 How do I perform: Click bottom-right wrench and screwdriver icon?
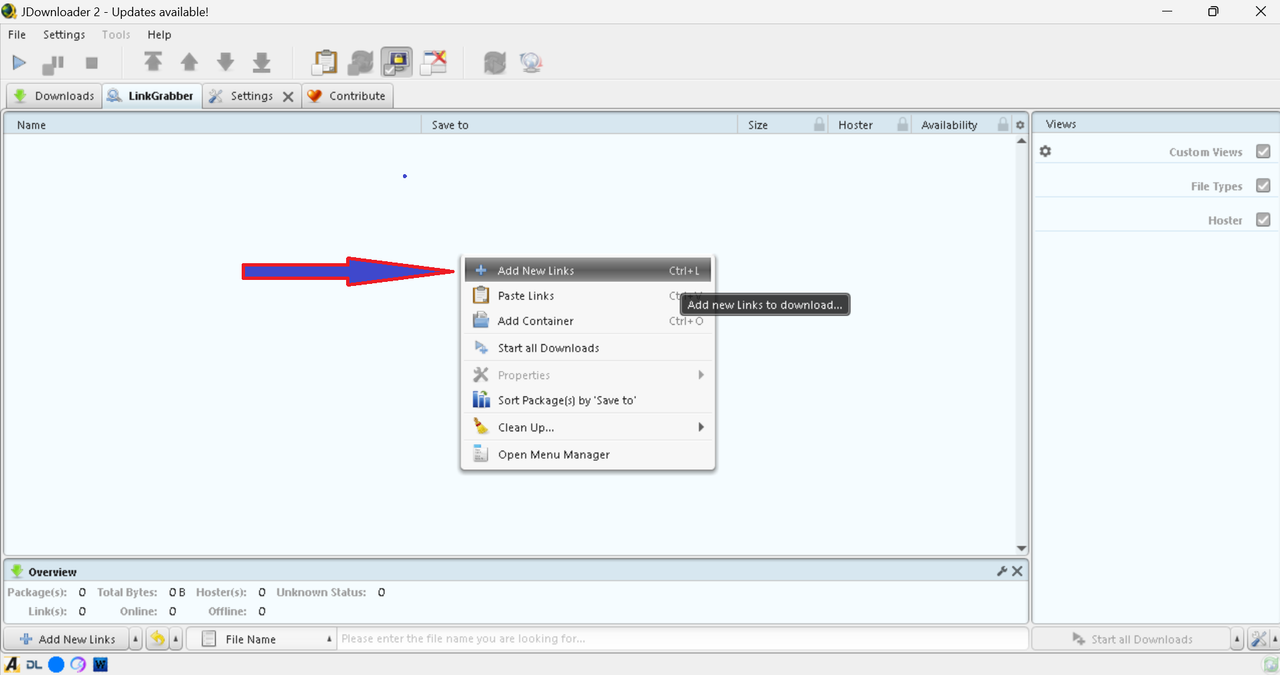[x=1259, y=639]
